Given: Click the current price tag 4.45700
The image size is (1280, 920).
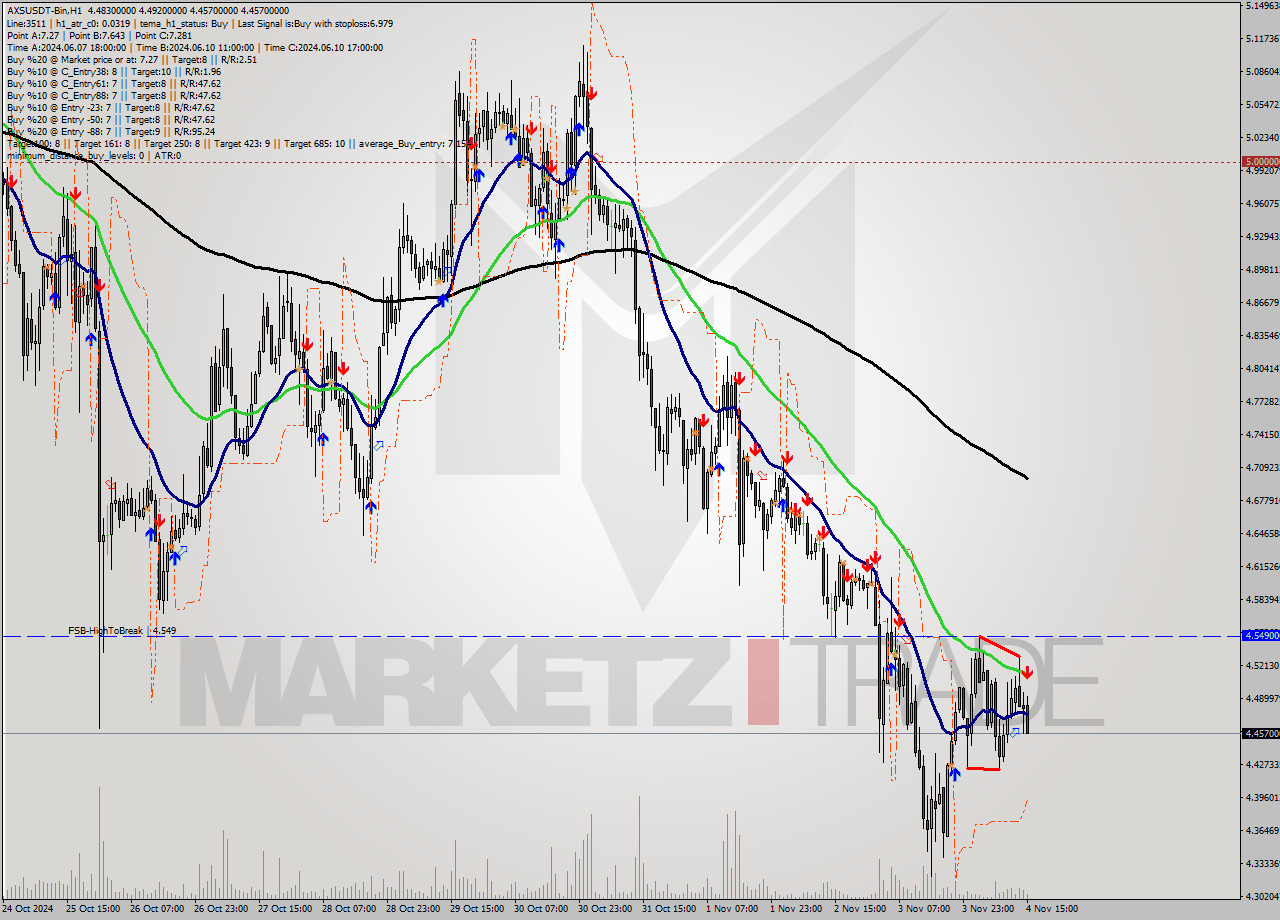Looking at the screenshot, I should (x=1260, y=733).
